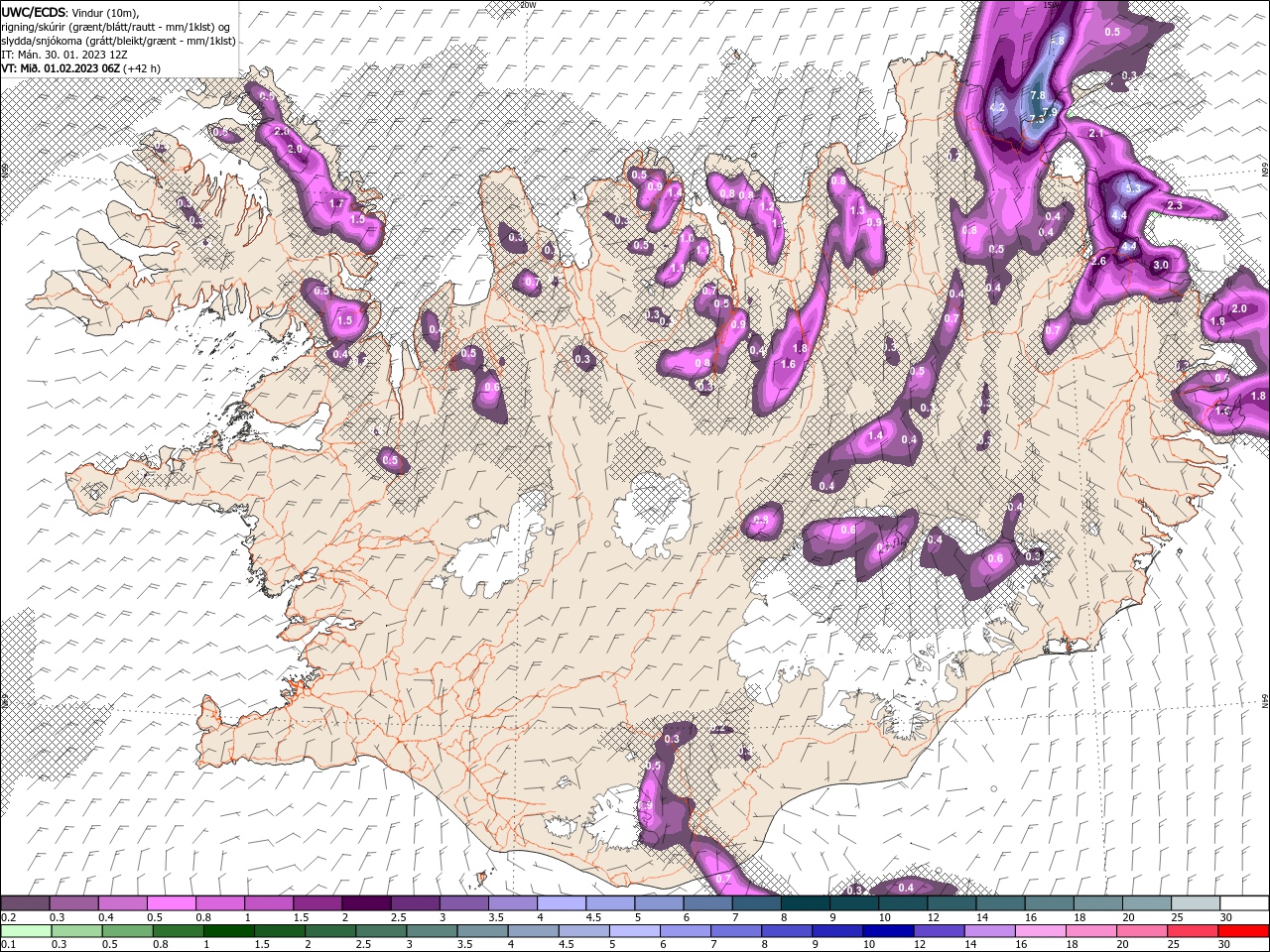Image resolution: width=1270 pixels, height=952 pixels.
Task: Click the 'VT: Mið. 01.02.2023 06Z' valid time
Action: pos(61,67)
